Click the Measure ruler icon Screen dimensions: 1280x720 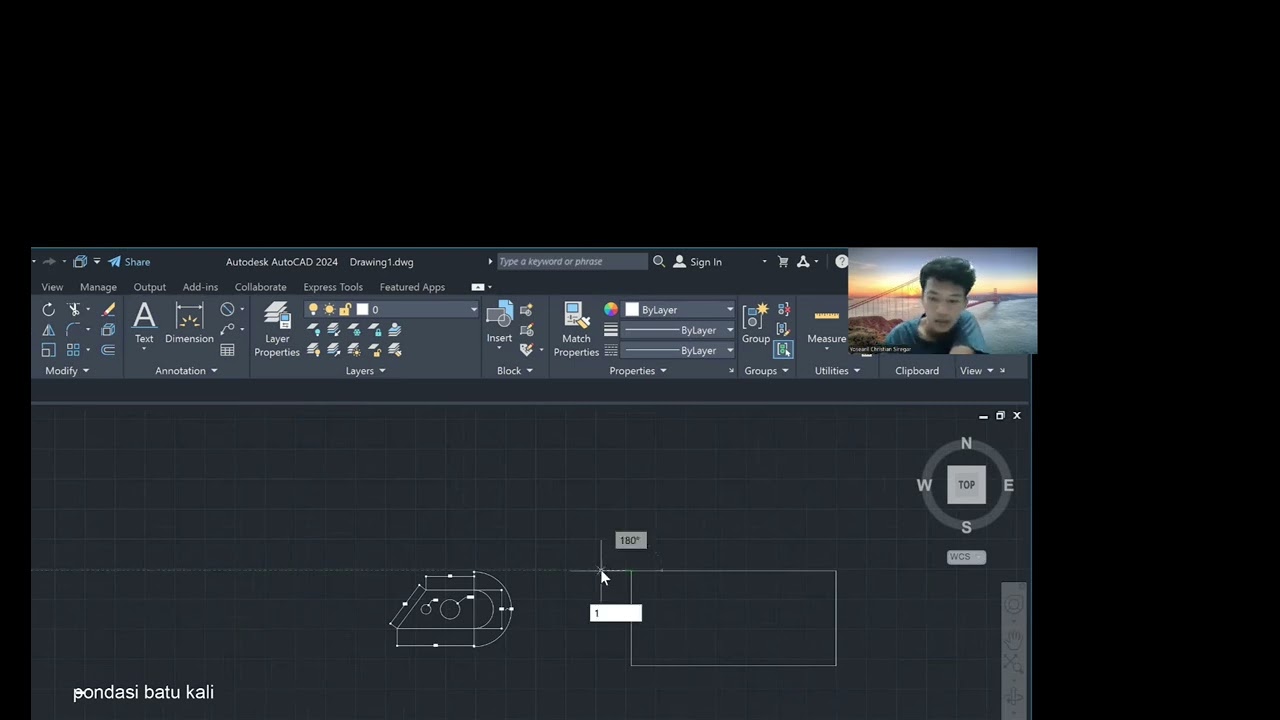point(827,316)
